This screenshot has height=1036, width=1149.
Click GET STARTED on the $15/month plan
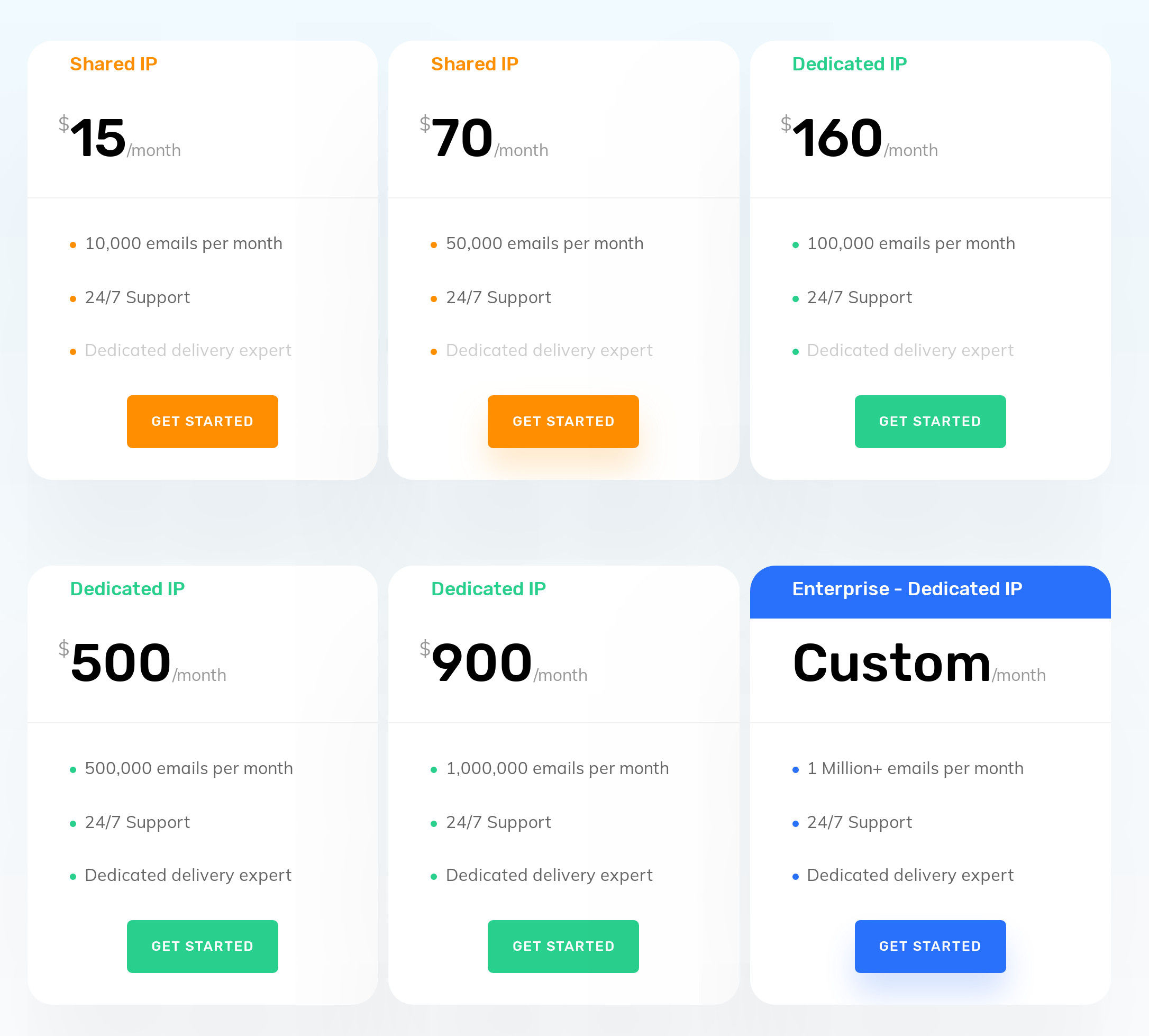pos(202,421)
